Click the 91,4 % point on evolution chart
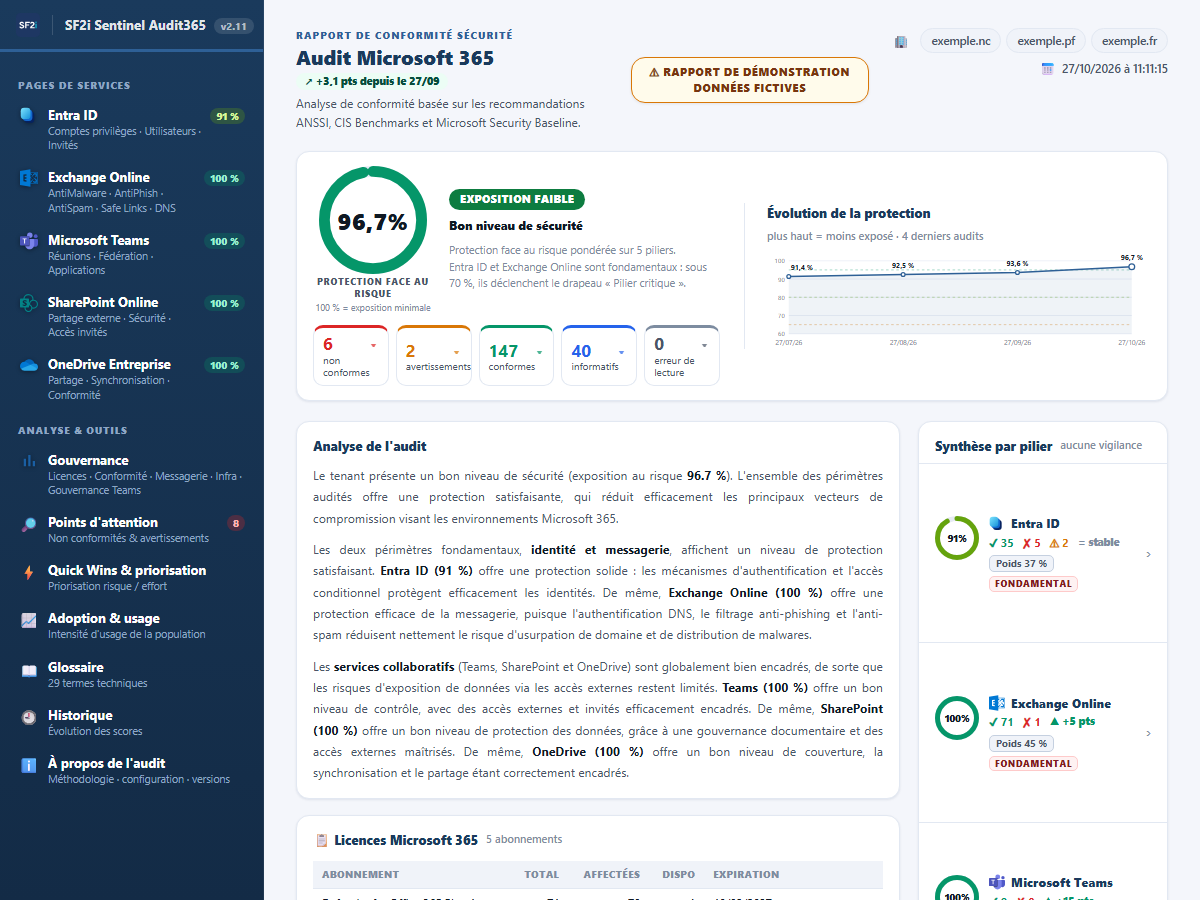Viewport: 1200px width, 900px height. click(788, 276)
